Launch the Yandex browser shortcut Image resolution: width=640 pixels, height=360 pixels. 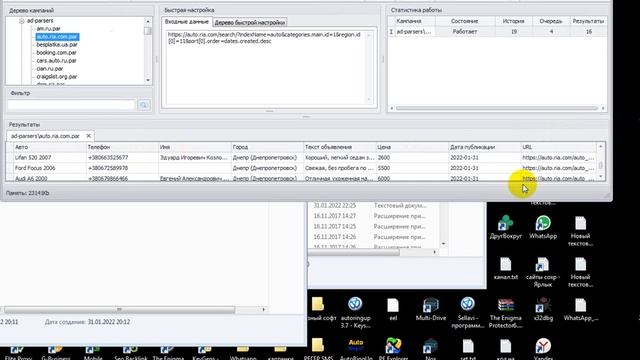coord(543,349)
